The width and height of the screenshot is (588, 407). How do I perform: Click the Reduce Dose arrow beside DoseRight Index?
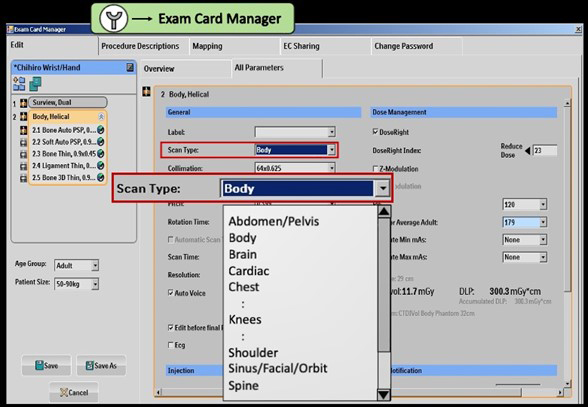click(528, 151)
